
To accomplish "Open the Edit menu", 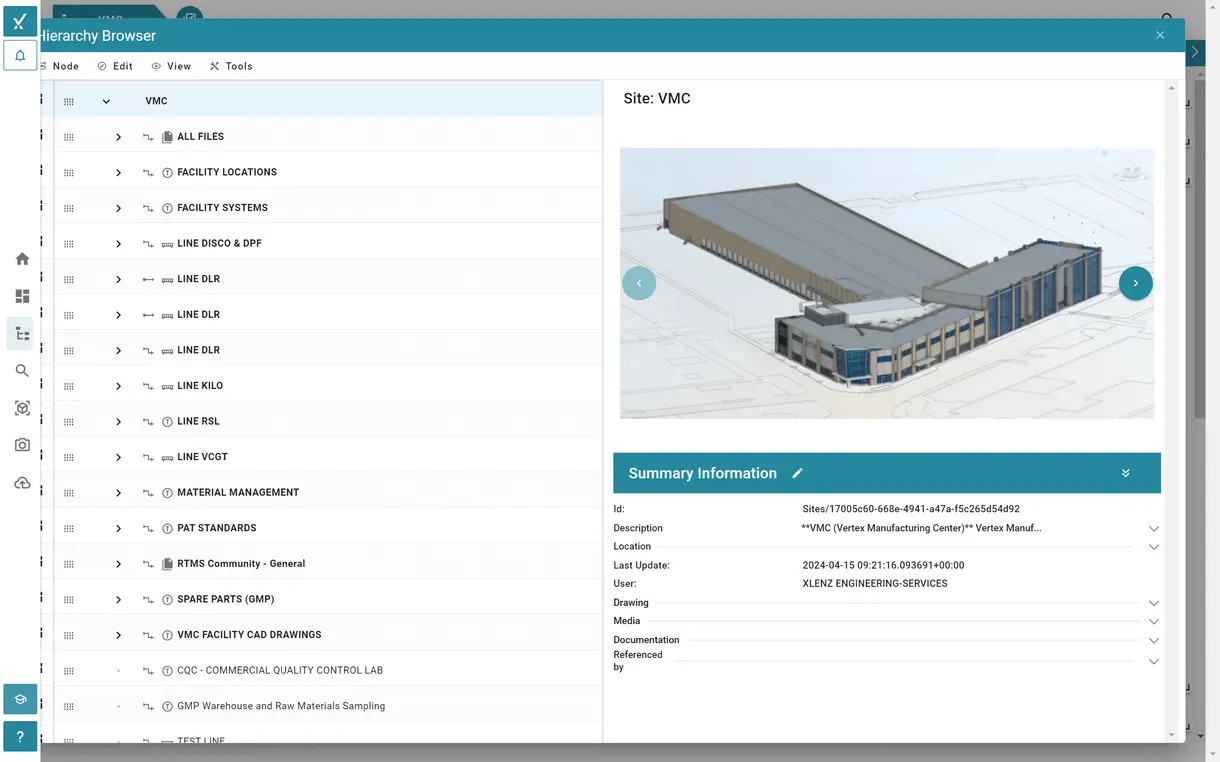I will click(115, 66).
